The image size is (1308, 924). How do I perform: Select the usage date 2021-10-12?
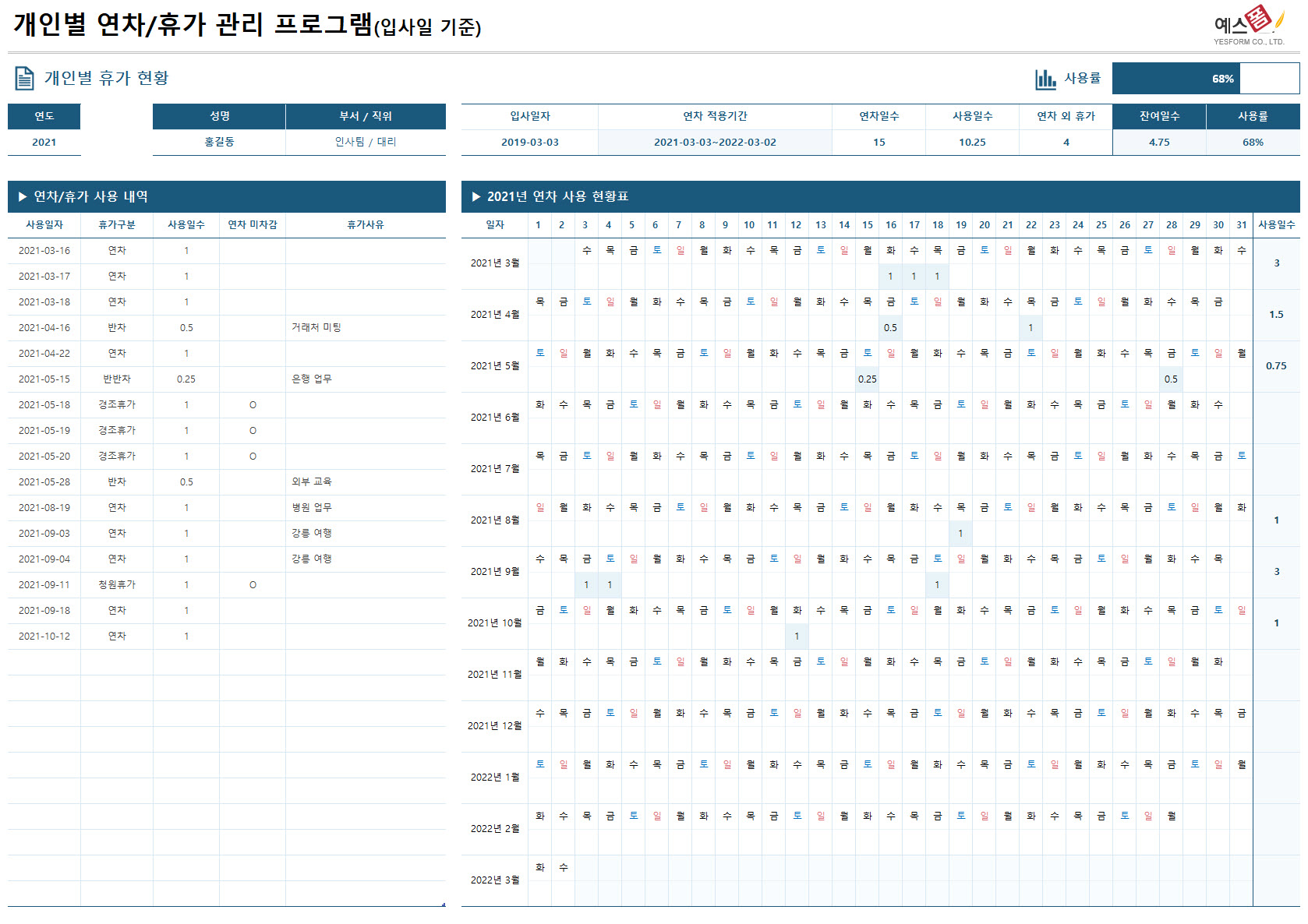point(44,637)
